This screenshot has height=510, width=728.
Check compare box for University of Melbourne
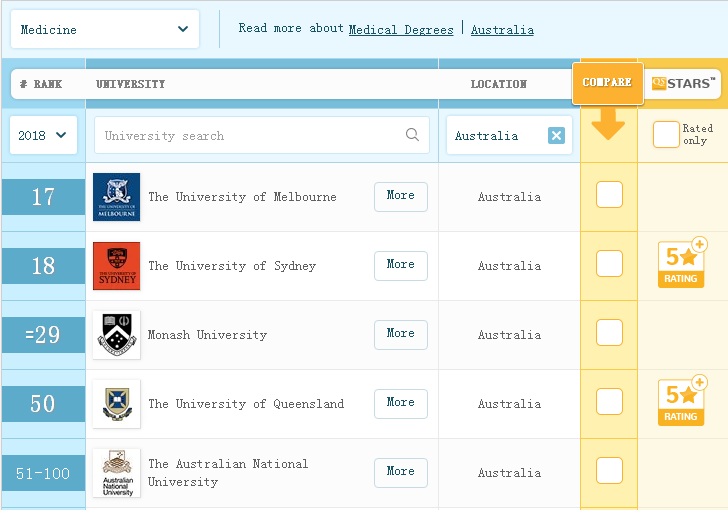[x=609, y=195]
